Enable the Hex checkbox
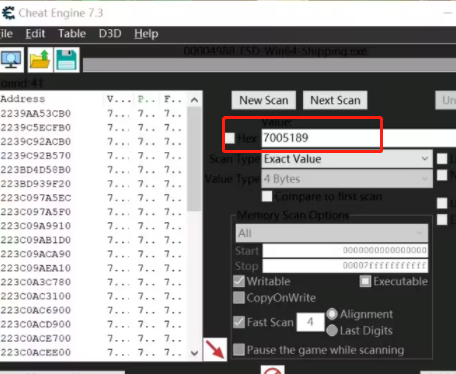Image resolution: width=456 pixels, height=374 pixels. click(x=230, y=138)
